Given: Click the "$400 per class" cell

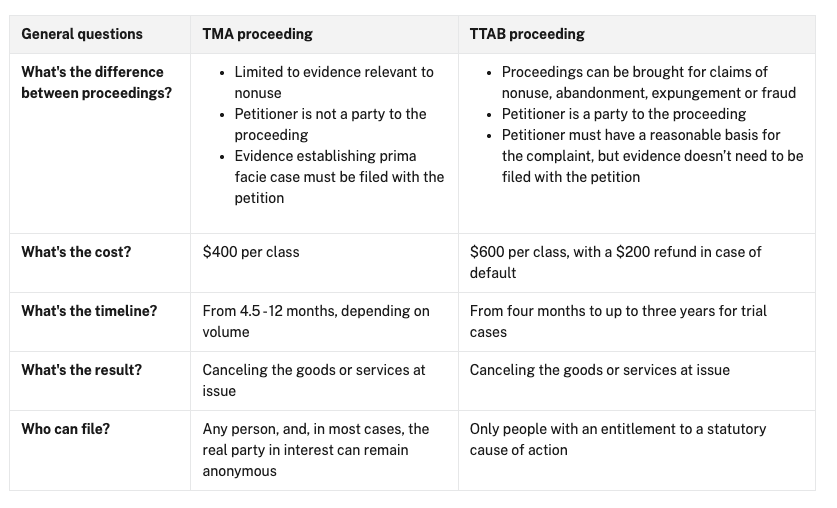Looking at the screenshot, I should pos(251,252).
